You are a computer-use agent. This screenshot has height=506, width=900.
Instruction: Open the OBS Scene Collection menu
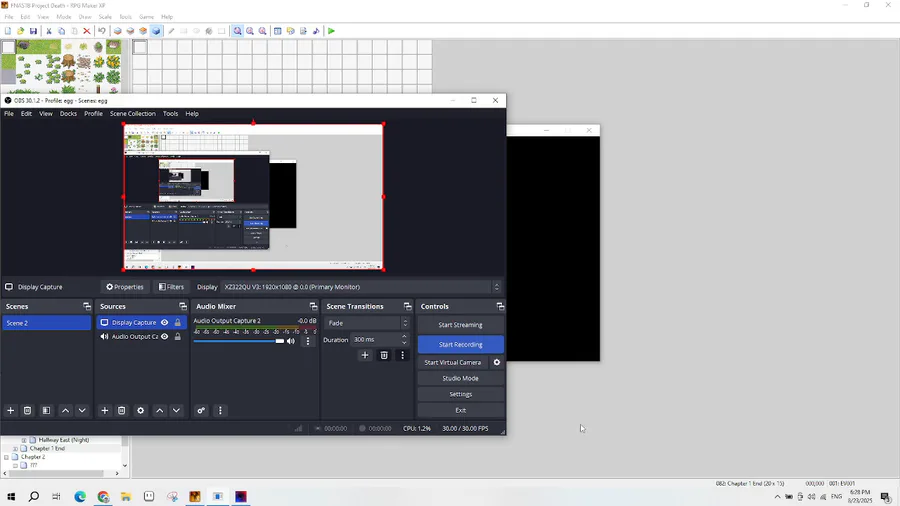click(133, 114)
